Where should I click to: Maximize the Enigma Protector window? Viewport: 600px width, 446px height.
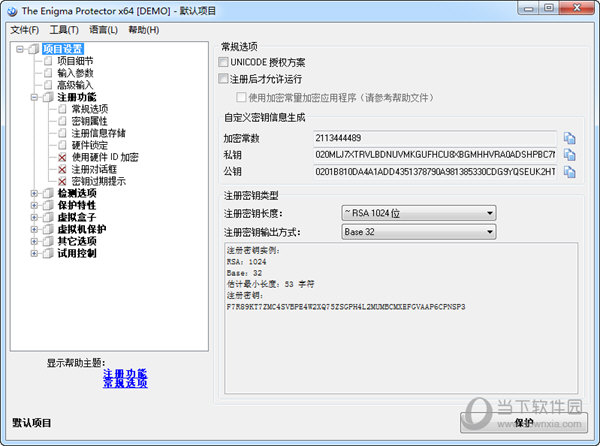(x=548, y=8)
